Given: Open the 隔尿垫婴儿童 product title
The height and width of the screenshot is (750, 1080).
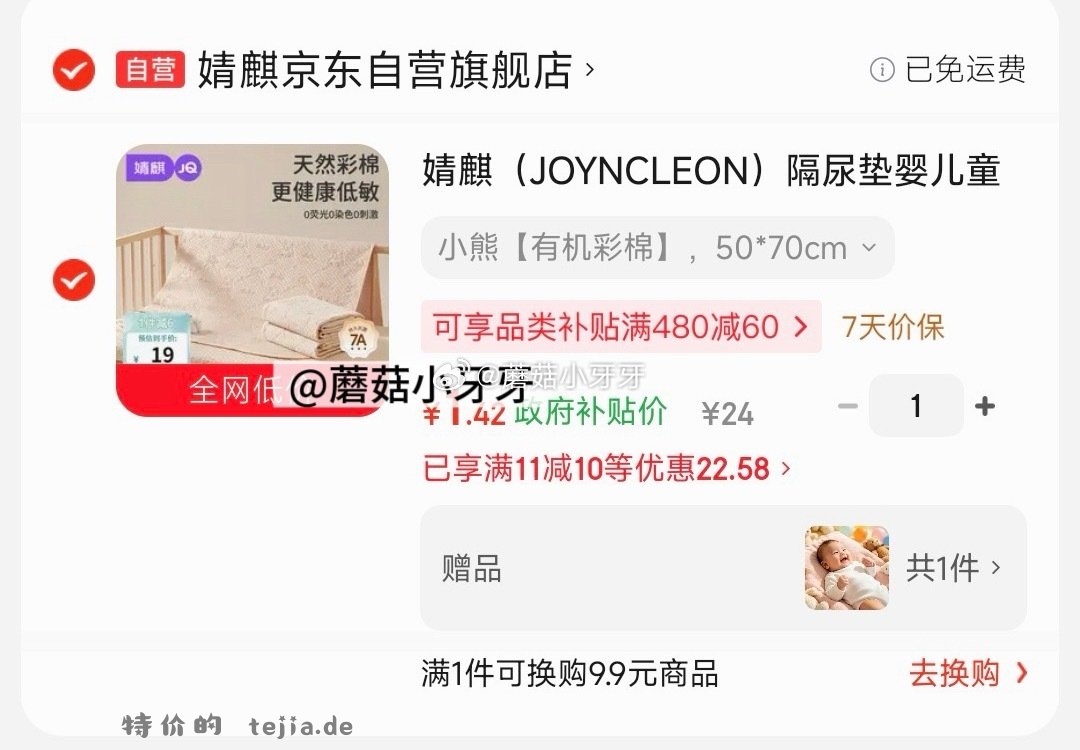Looking at the screenshot, I should coord(711,170).
